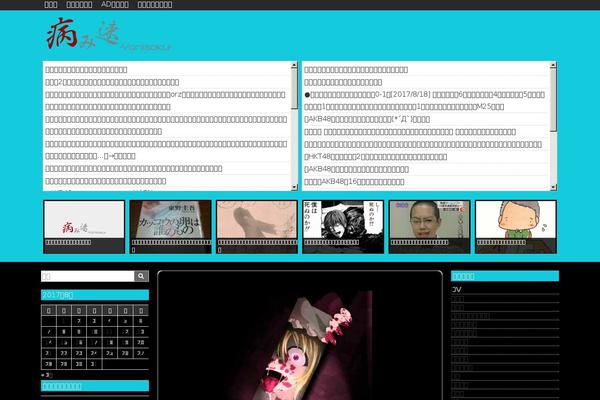The width and height of the screenshot is (600, 400).
Task: Select date 27 in the calendar
Action: [141, 353]
